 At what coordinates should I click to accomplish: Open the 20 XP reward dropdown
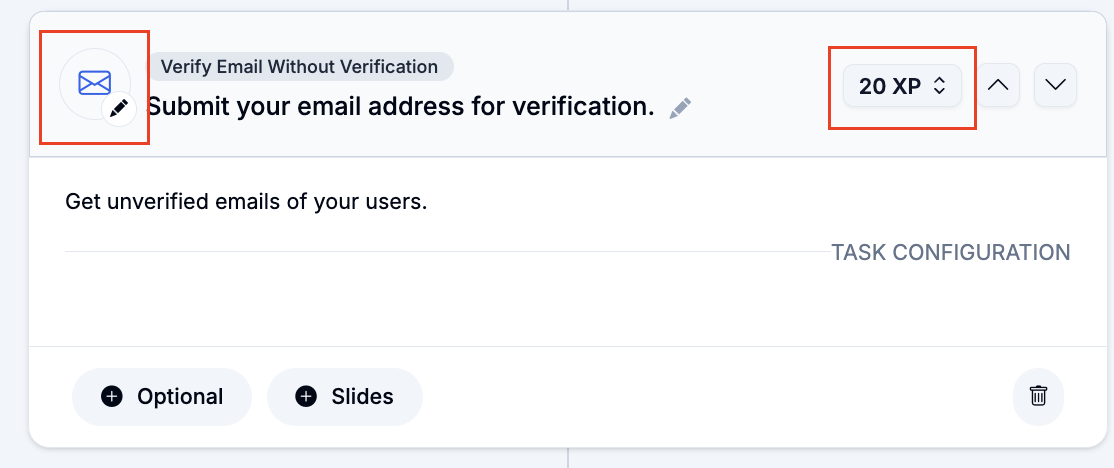click(x=902, y=86)
